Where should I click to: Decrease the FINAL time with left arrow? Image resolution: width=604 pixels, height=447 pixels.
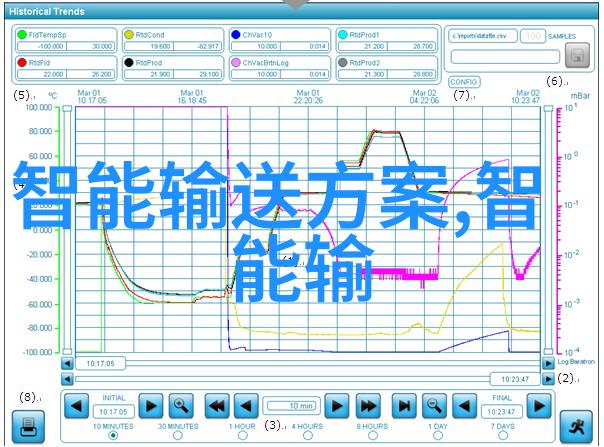[x=464, y=406]
